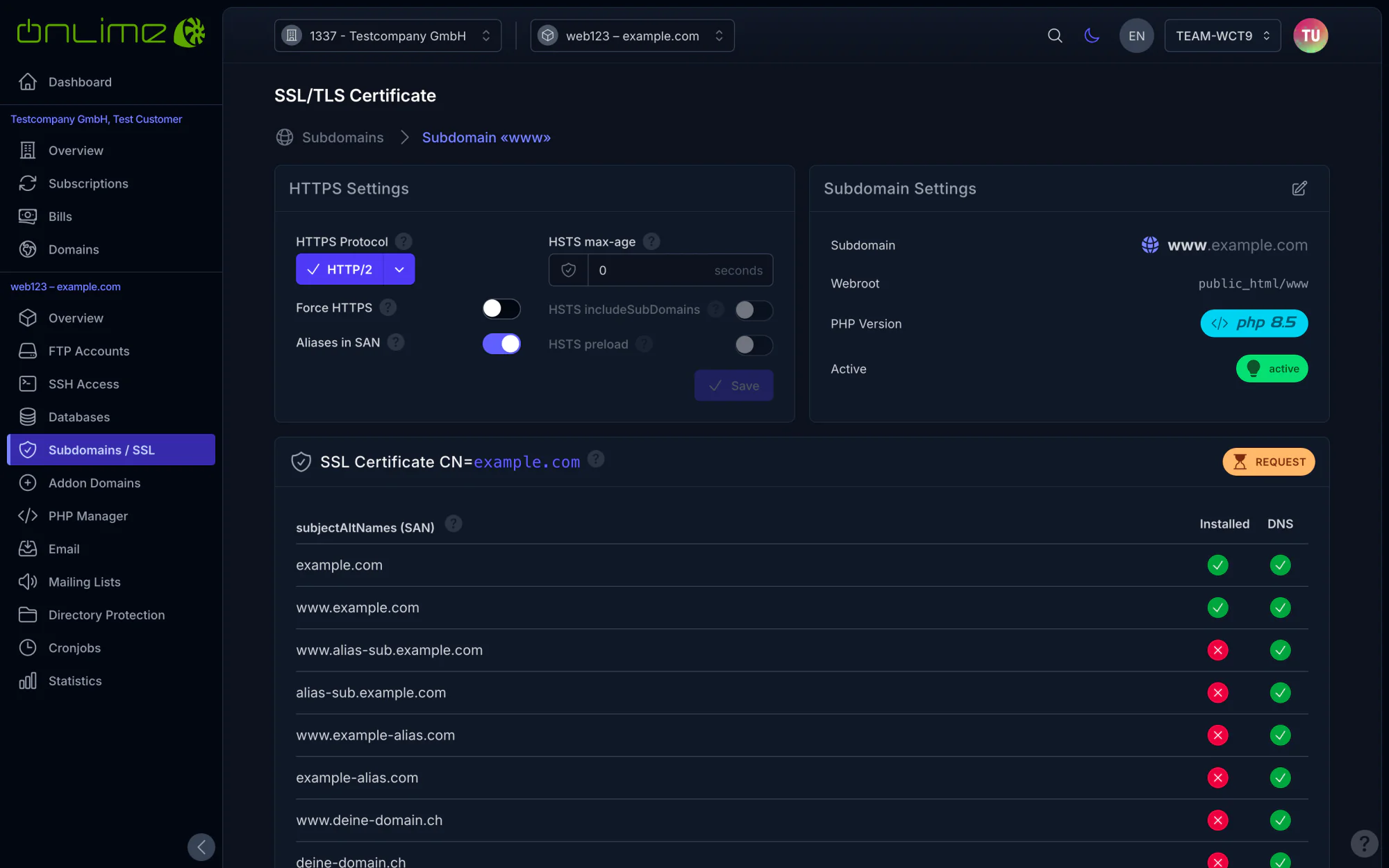
Task: Open the web123 – example.com selector
Action: click(632, 35)
